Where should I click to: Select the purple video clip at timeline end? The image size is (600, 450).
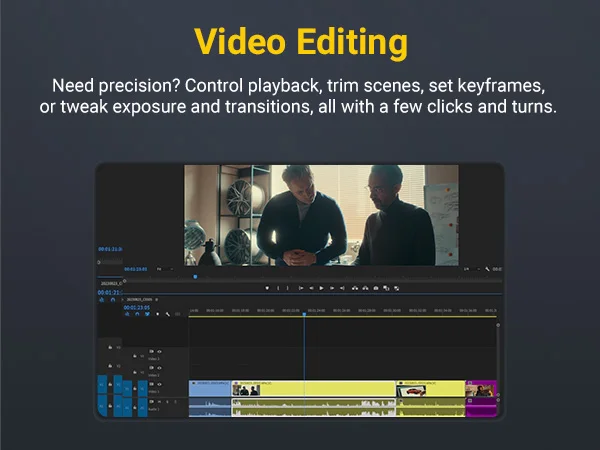481,388
